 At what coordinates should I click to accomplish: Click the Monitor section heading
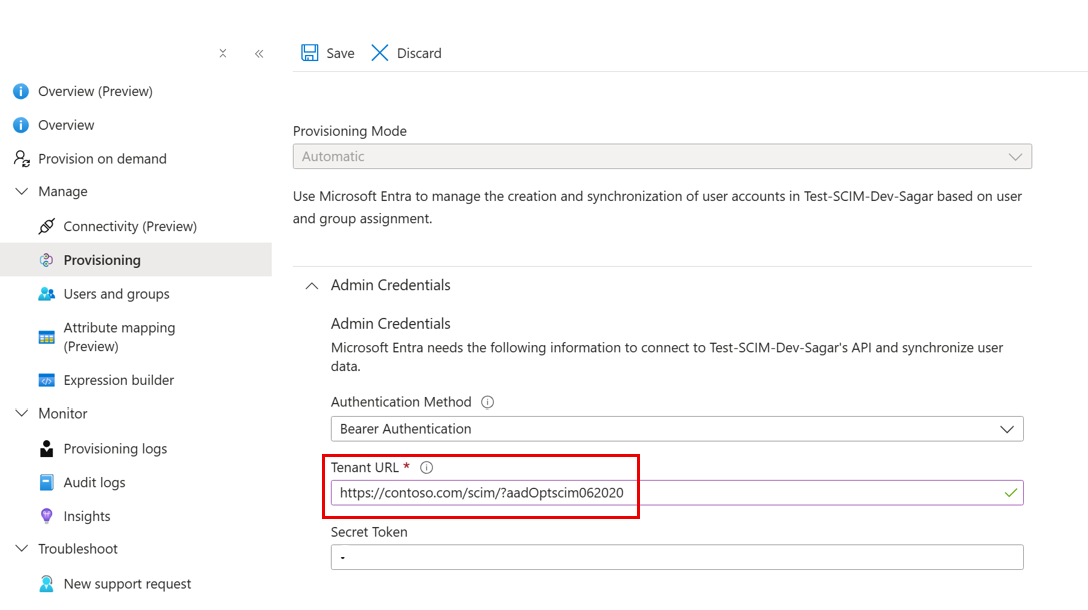pos(62,413)
